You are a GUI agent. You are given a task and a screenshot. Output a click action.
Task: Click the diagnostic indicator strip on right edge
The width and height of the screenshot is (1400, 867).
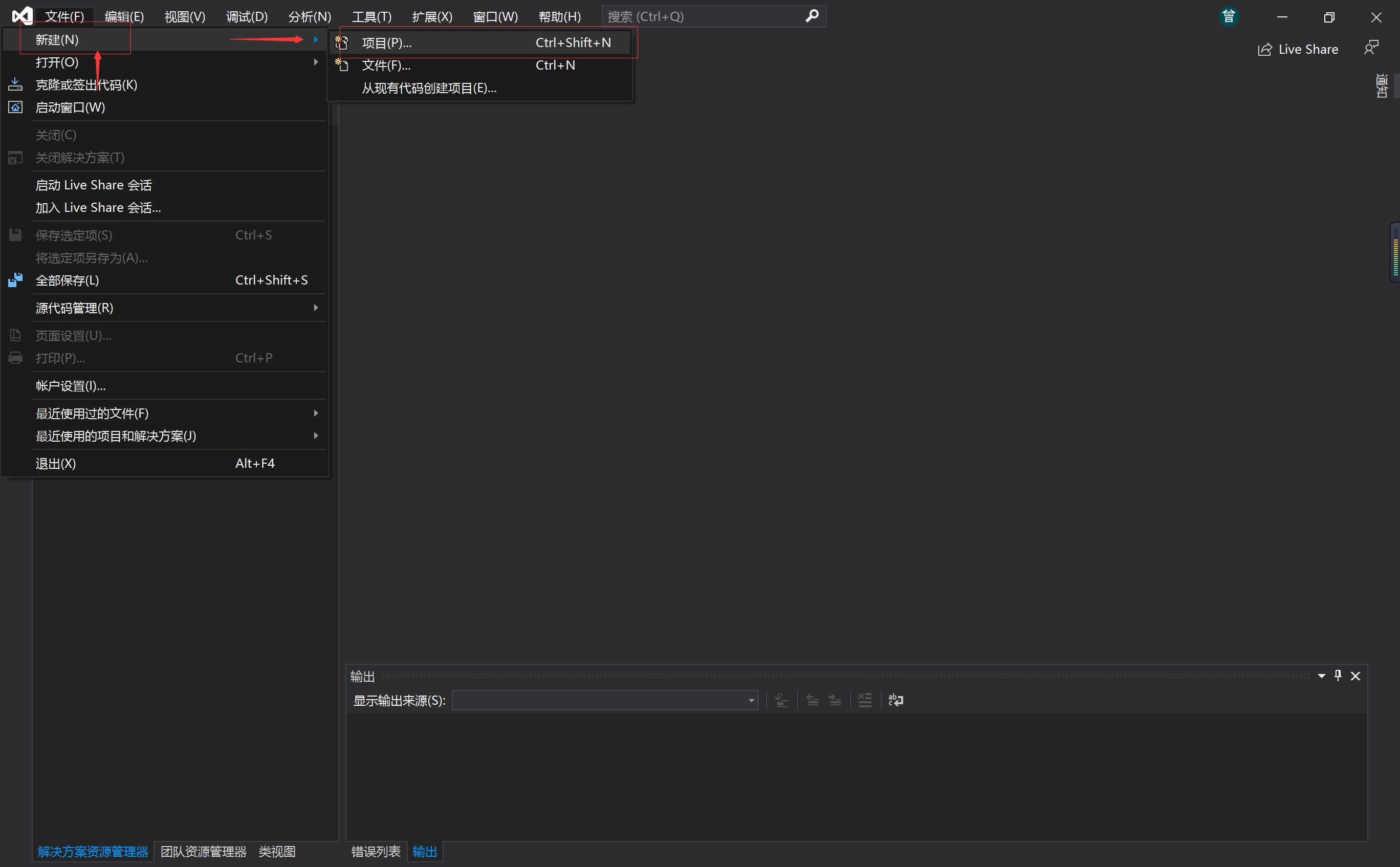pyautogui.click(x=1395, y=252)
